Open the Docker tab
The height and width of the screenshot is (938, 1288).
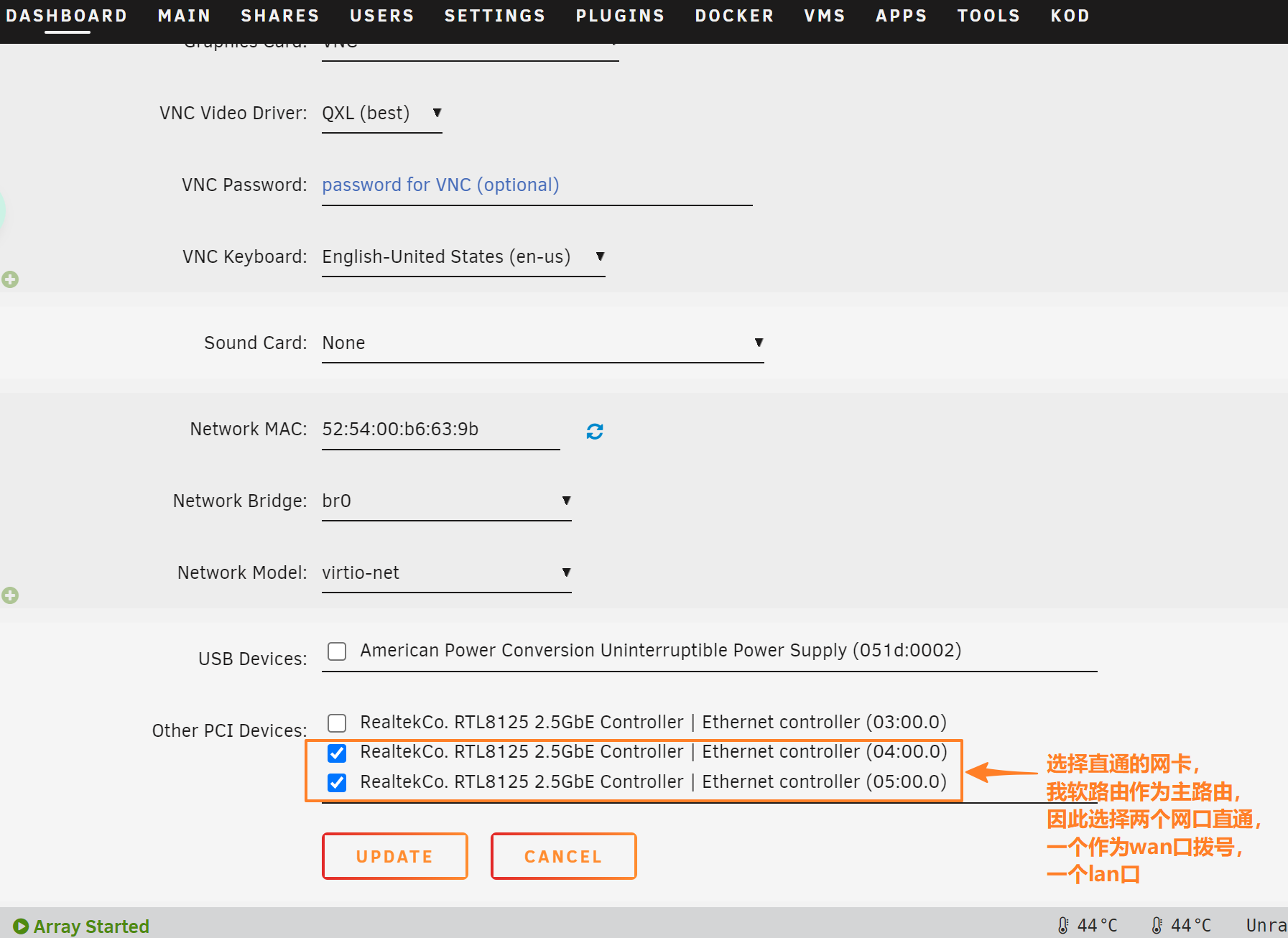(x=735, y=16)
